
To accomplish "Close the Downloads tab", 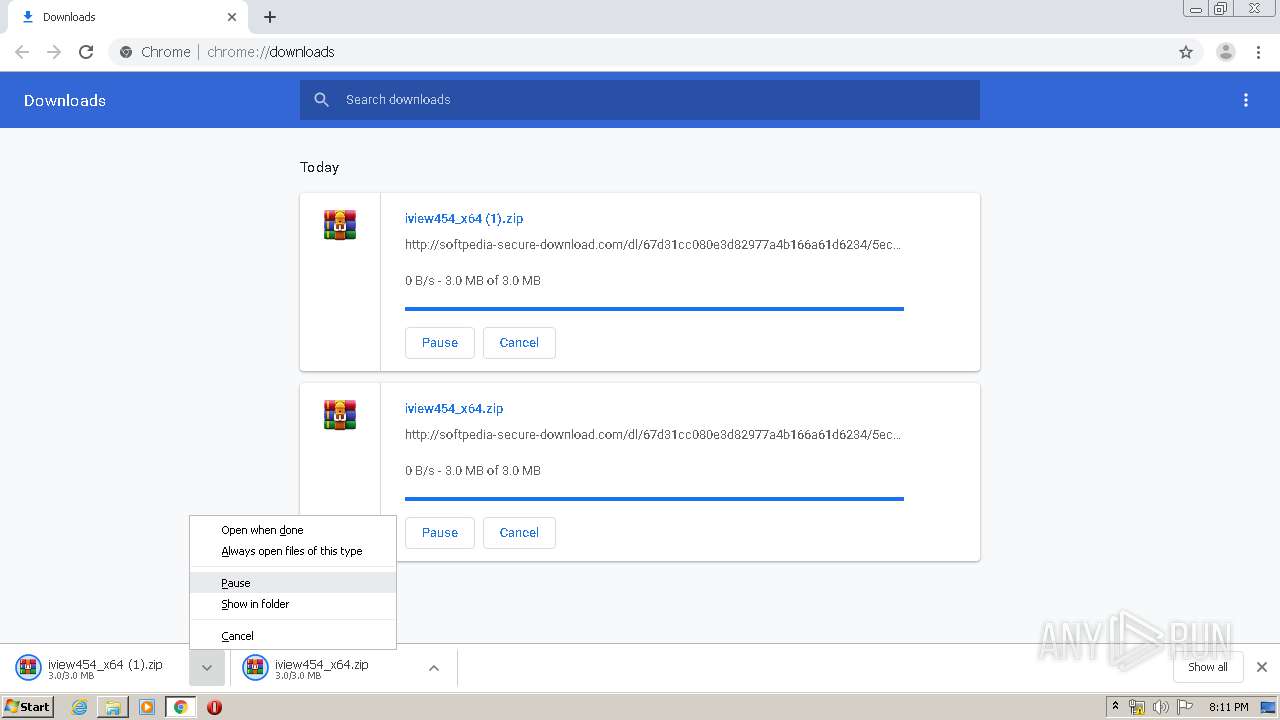I will 232,17.
